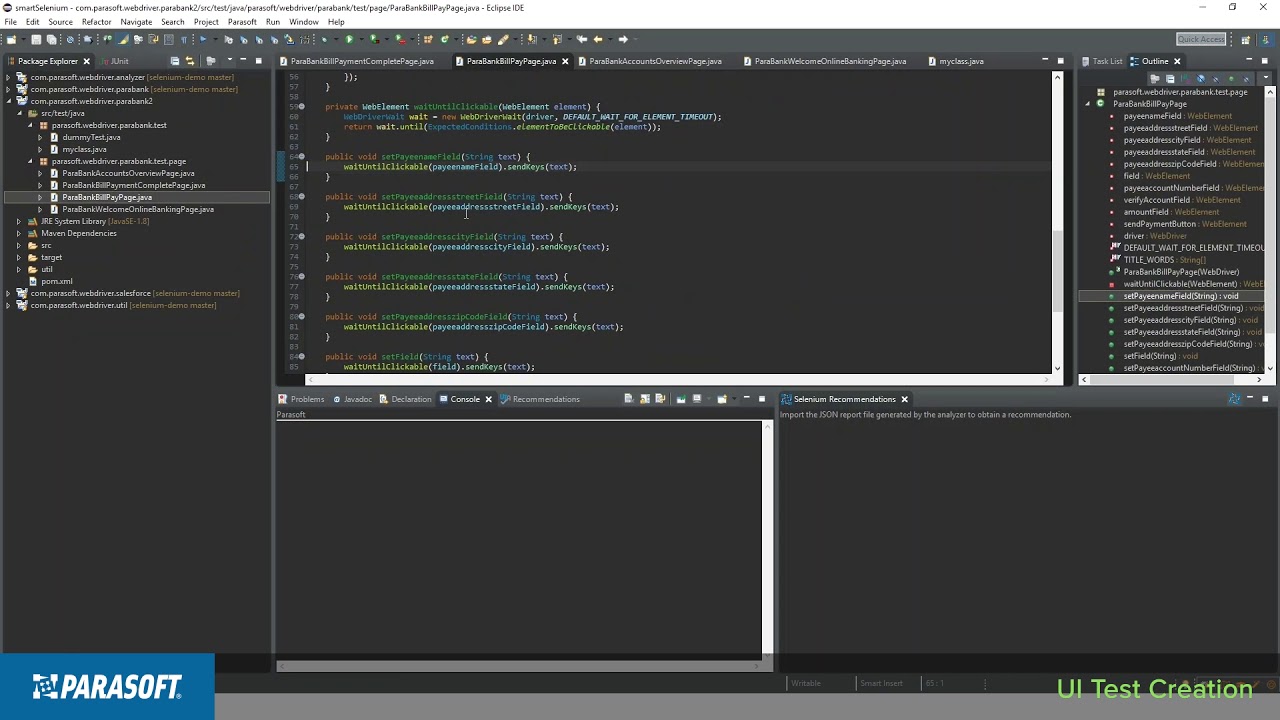Open the Open Perspective icon
This screenshot has height=720, width=1280.
(x=1245, y=40)
